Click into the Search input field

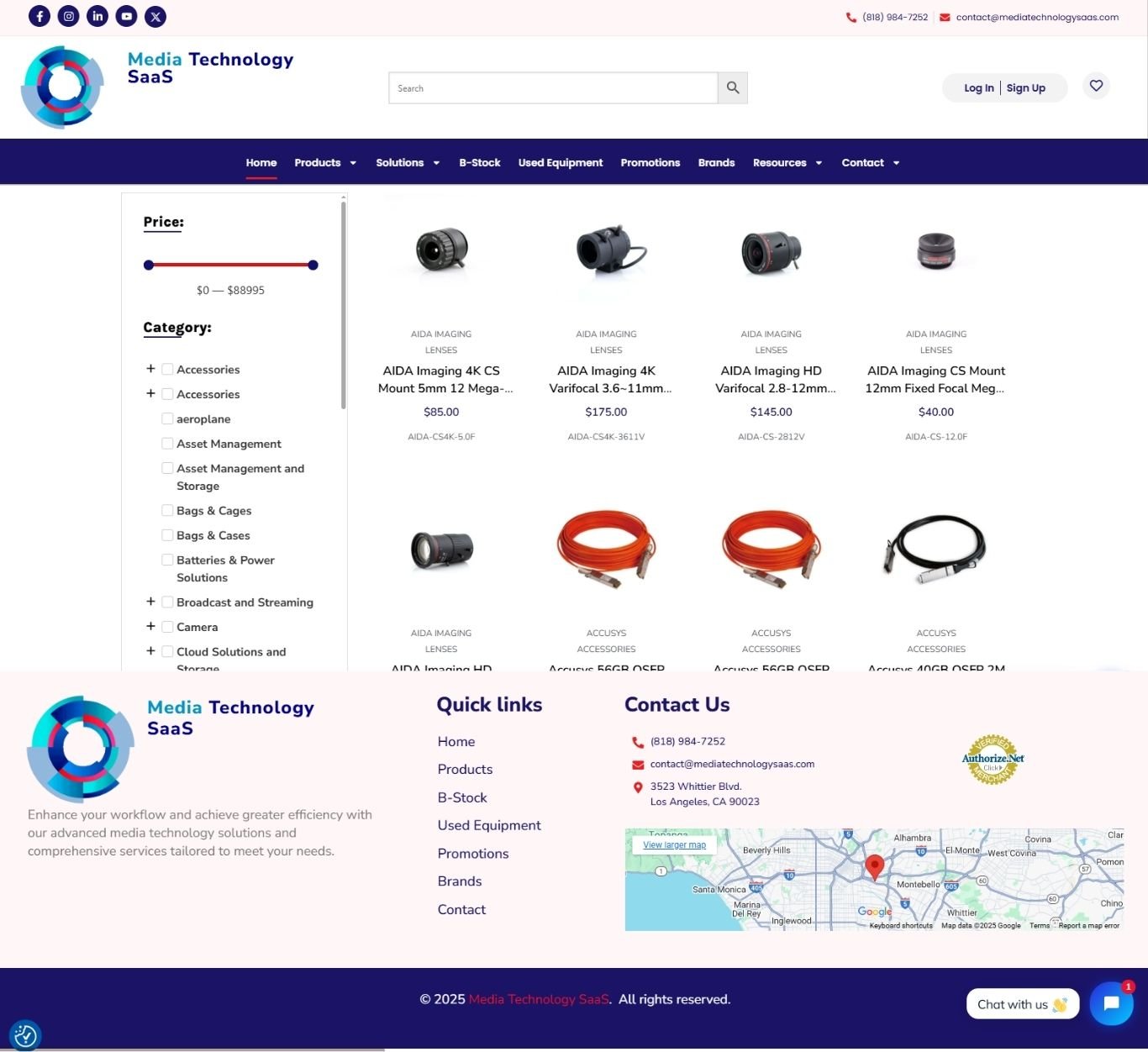pyautogui.click(x=553, y=87)
